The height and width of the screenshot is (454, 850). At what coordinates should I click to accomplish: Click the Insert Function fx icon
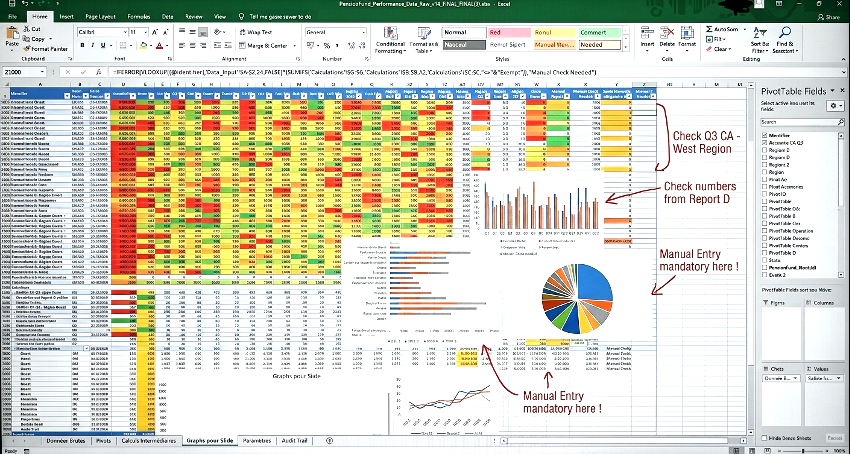click(x=98, y=72)
